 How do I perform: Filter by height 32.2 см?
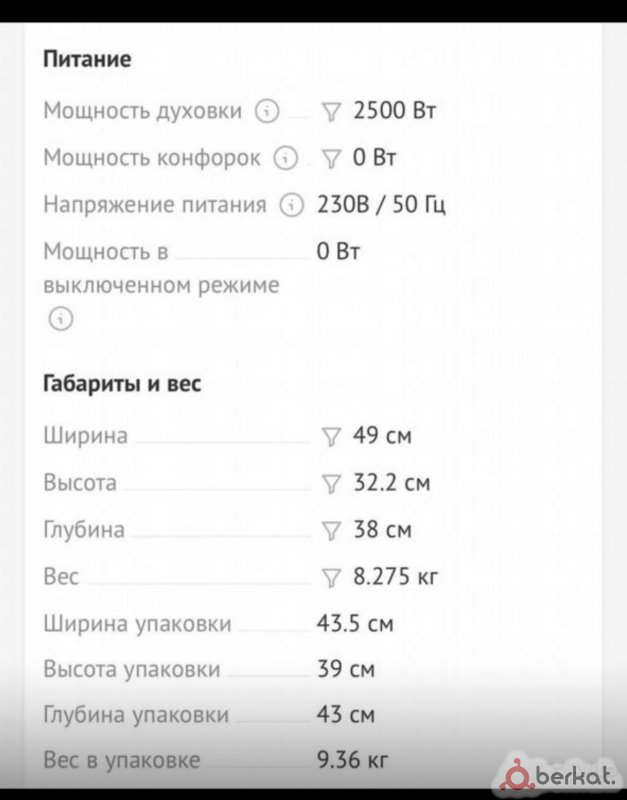click(331, 484)
